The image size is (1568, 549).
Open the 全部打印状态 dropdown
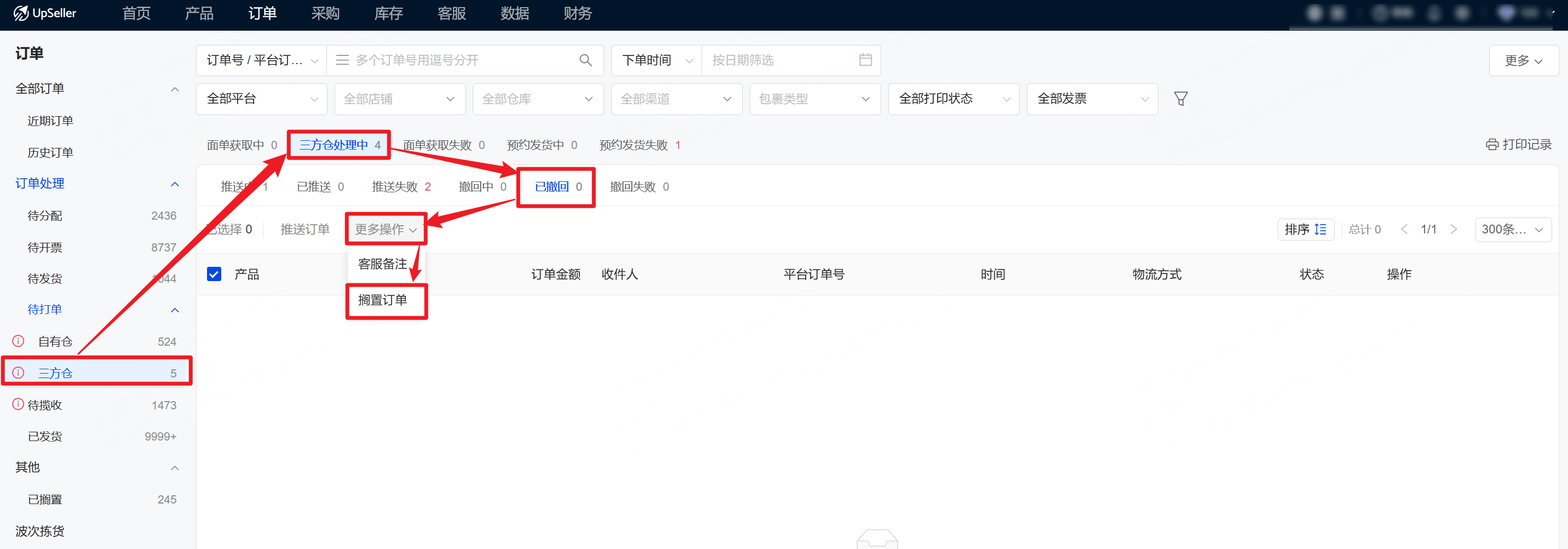tap(953, 99)
